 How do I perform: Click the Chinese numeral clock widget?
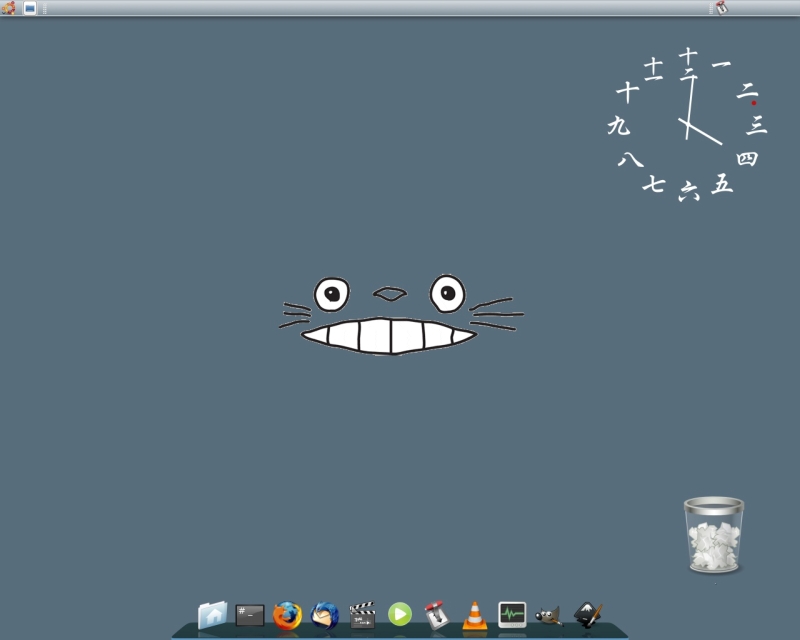tap(688, 125)
